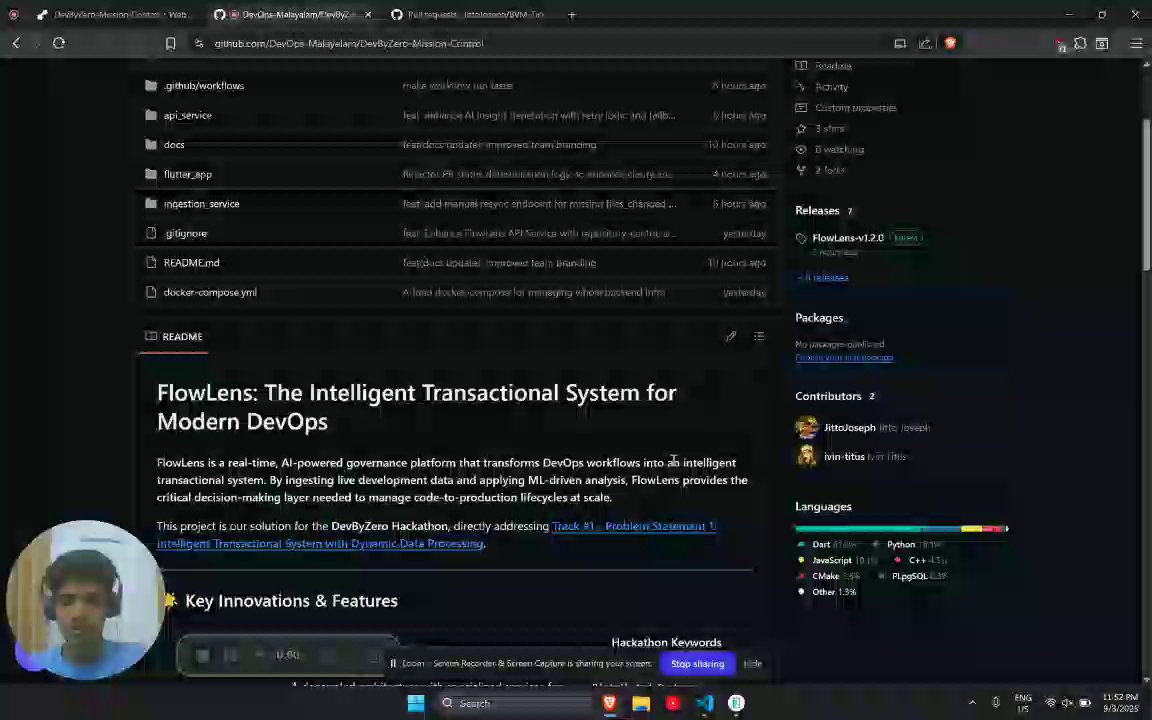Switch to the DevByZero-Mission-Control Web tab
The height and width of the screenshot is (720, 1152).
coord(114,14)
